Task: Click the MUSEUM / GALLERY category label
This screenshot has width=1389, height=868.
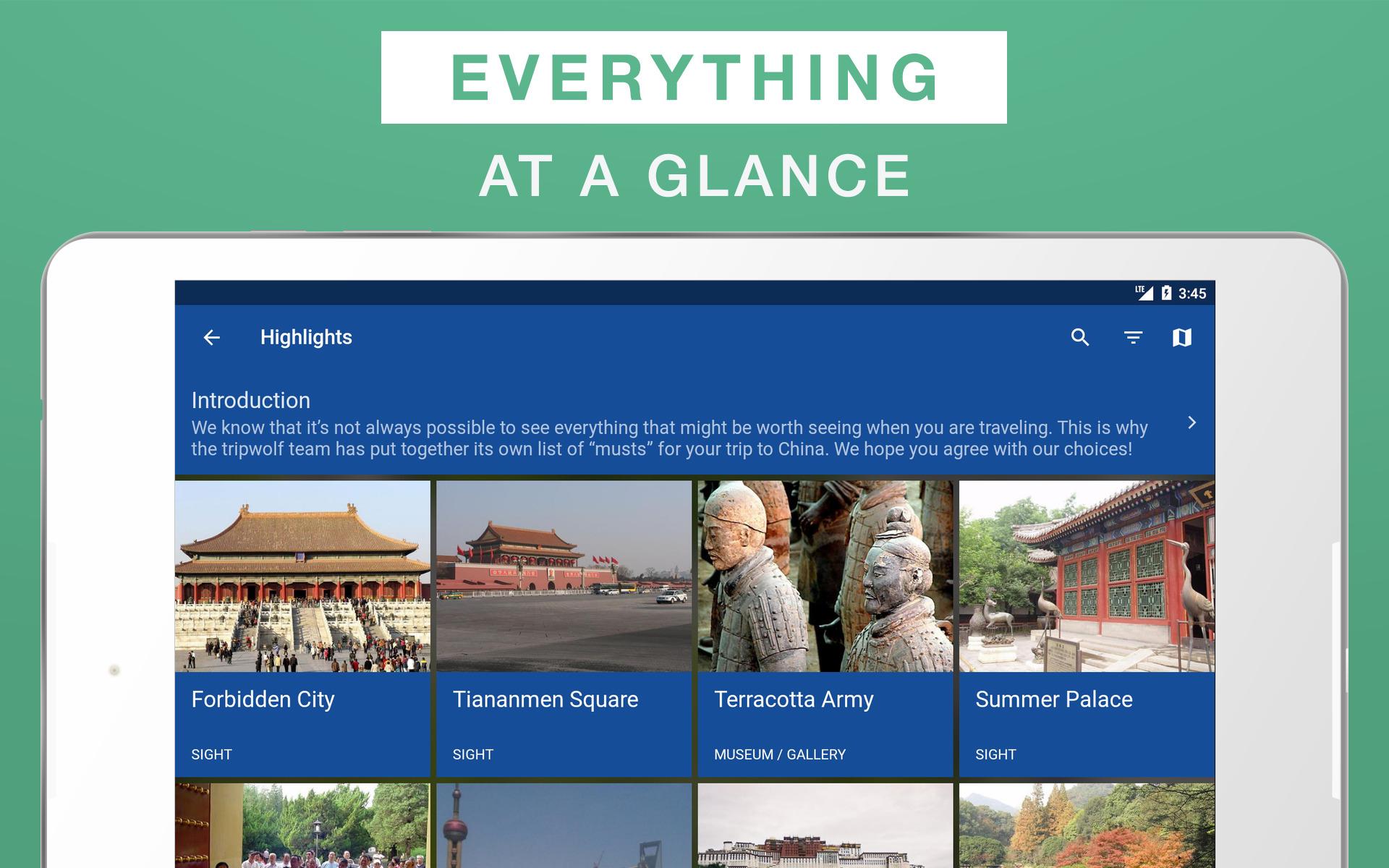Action: (779, 754)
